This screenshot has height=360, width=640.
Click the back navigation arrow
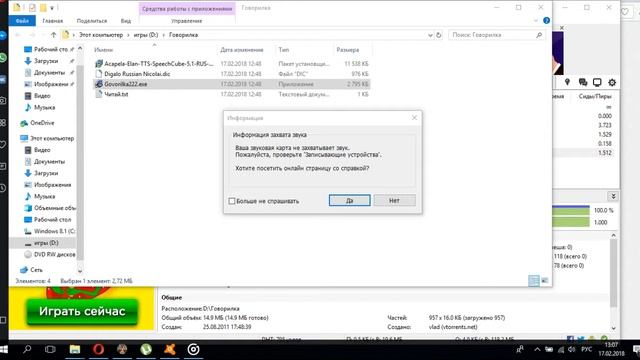(18, 35)
